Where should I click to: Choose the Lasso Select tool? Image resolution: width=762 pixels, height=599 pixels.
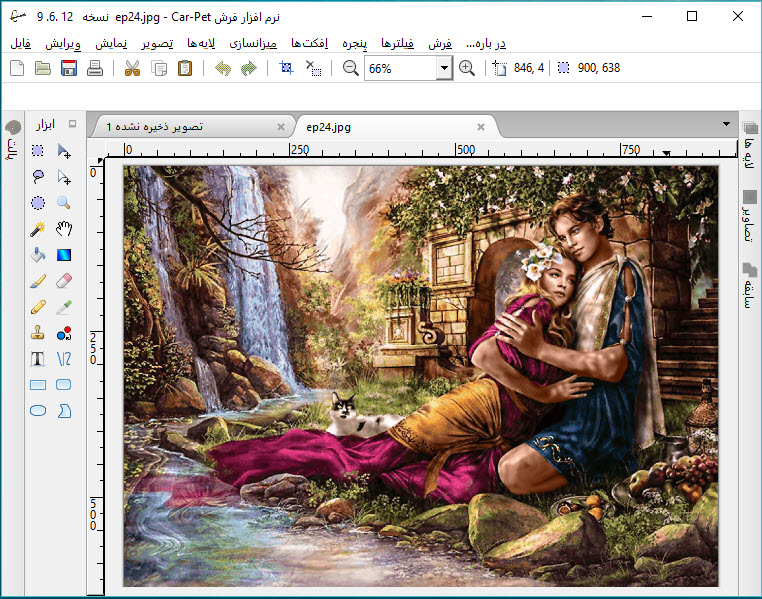coord(38,176)
